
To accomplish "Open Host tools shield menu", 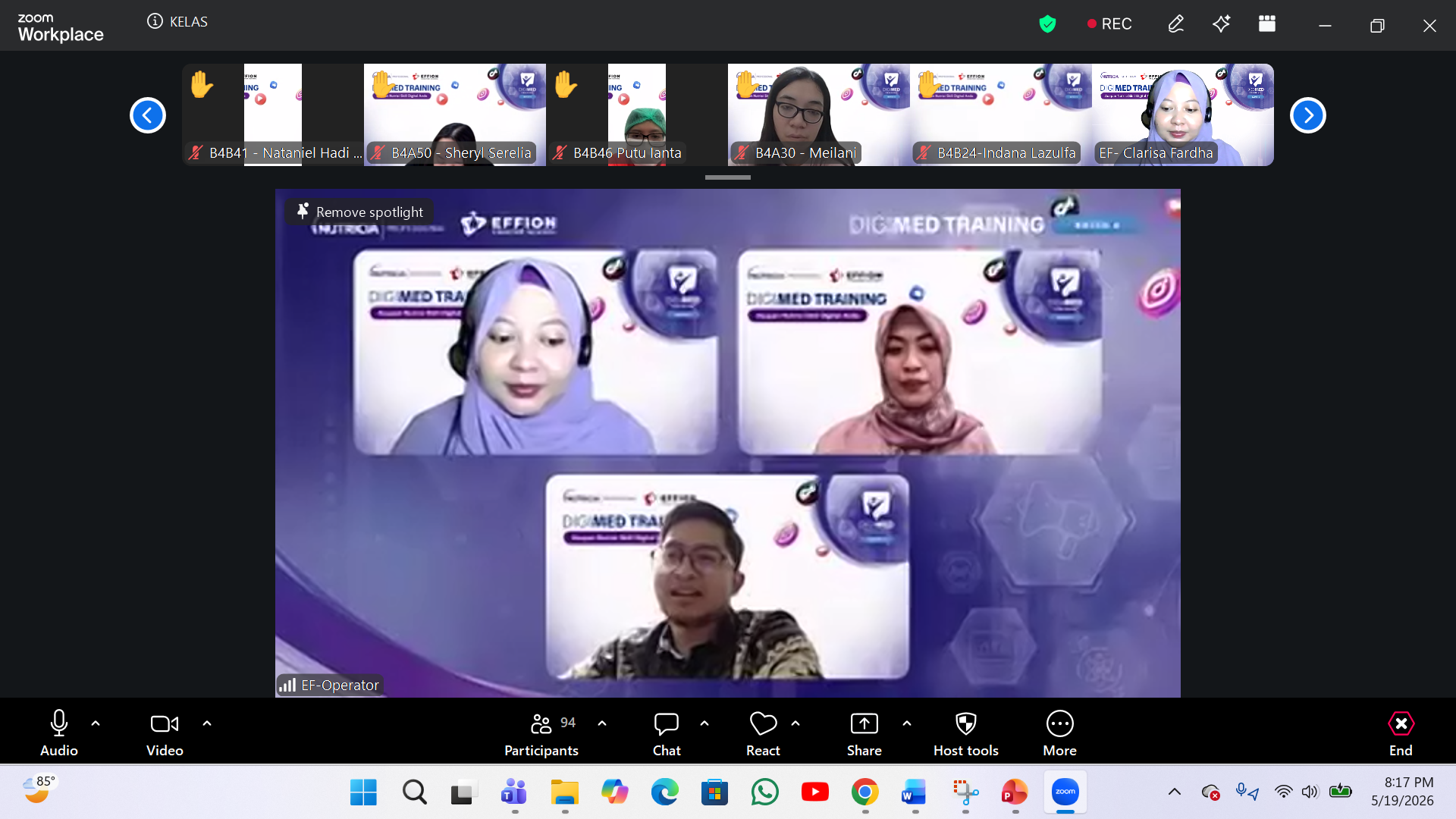I will point(966,733).
